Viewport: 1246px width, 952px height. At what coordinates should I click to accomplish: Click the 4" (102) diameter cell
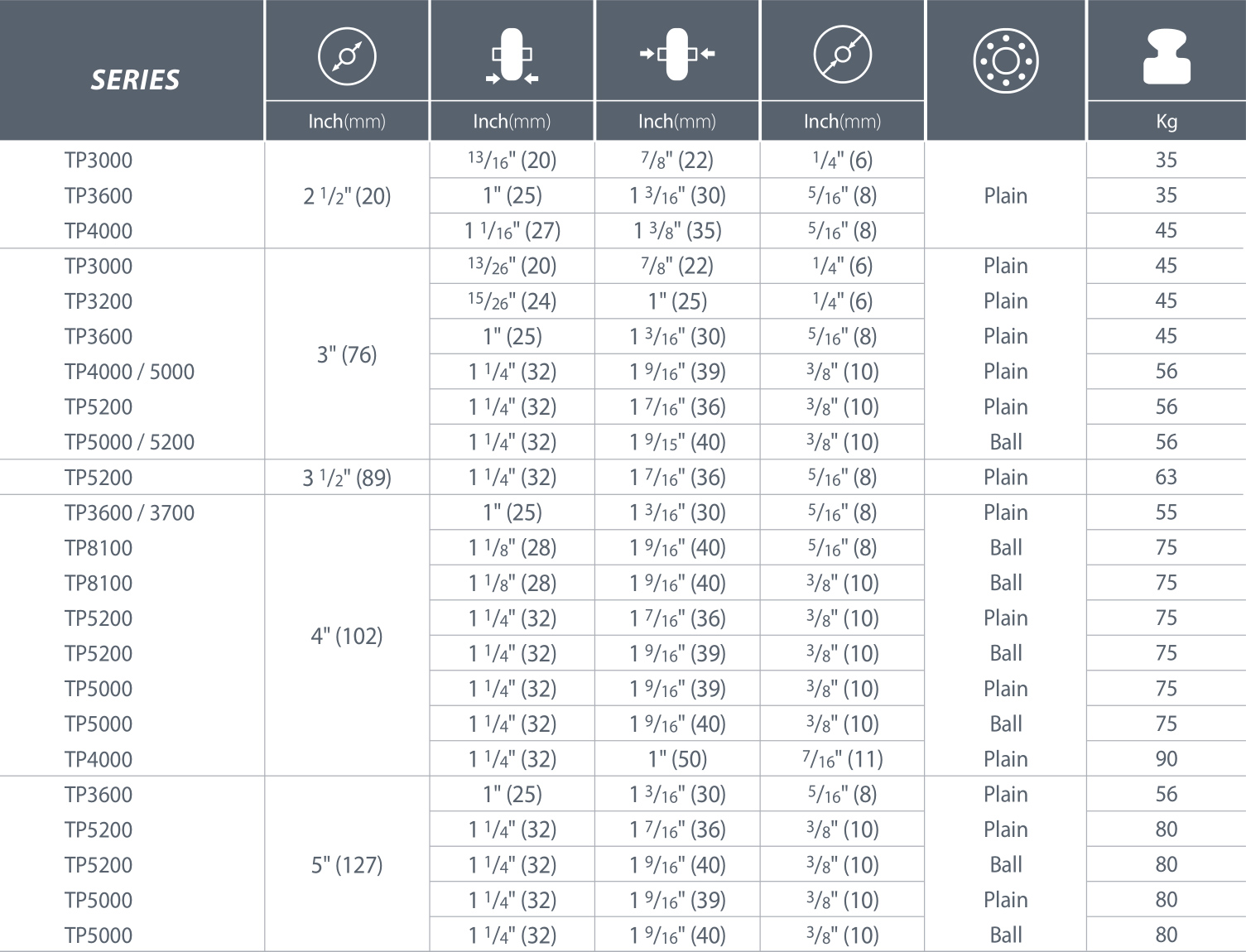(x=347, y=636)
